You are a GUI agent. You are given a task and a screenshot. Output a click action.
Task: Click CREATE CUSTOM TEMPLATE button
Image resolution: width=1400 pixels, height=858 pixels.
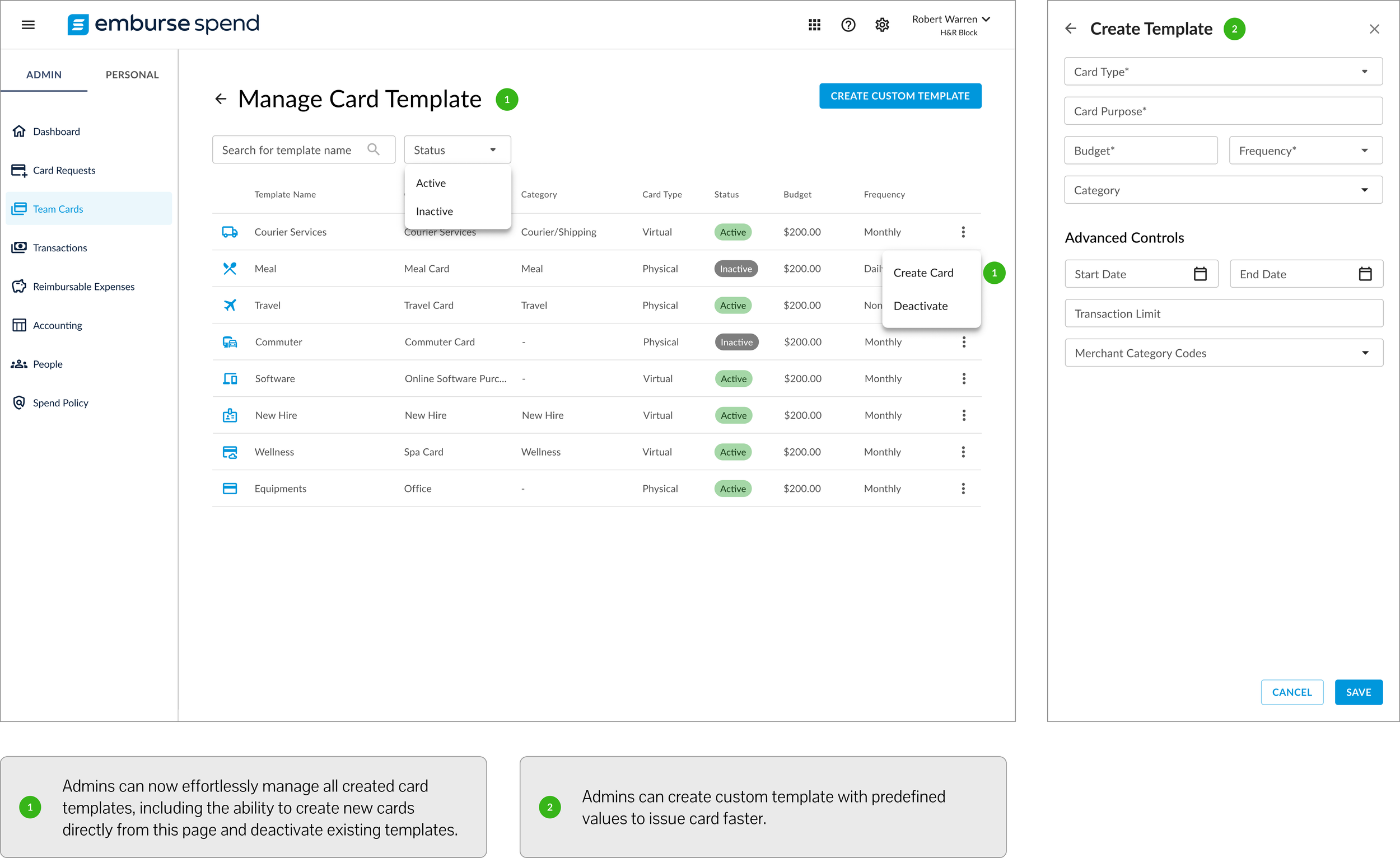click(x=899, y=96)
